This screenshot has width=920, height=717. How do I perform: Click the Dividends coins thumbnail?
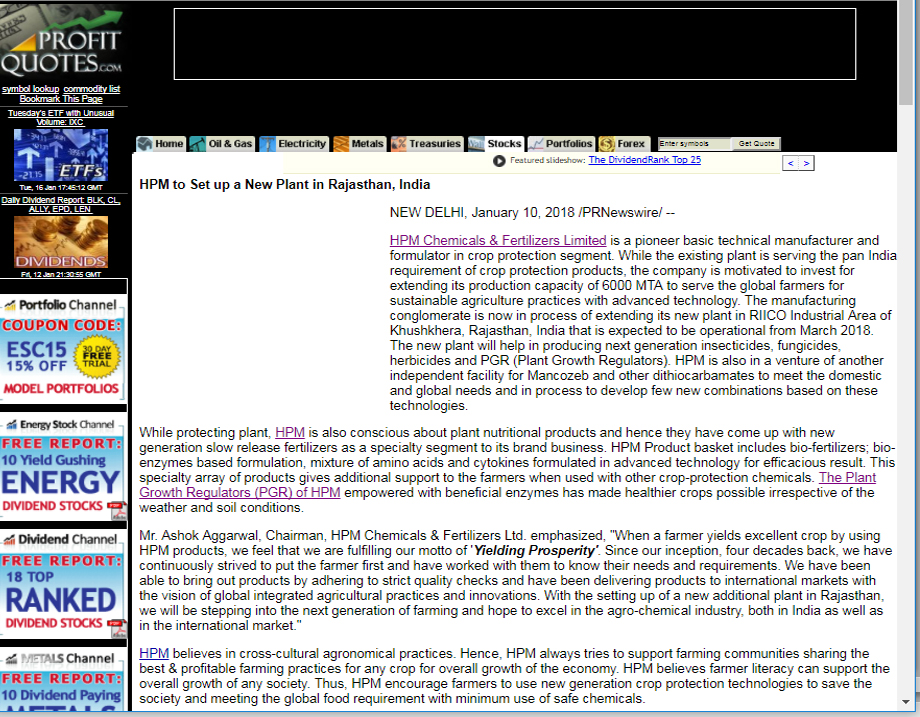61,242
